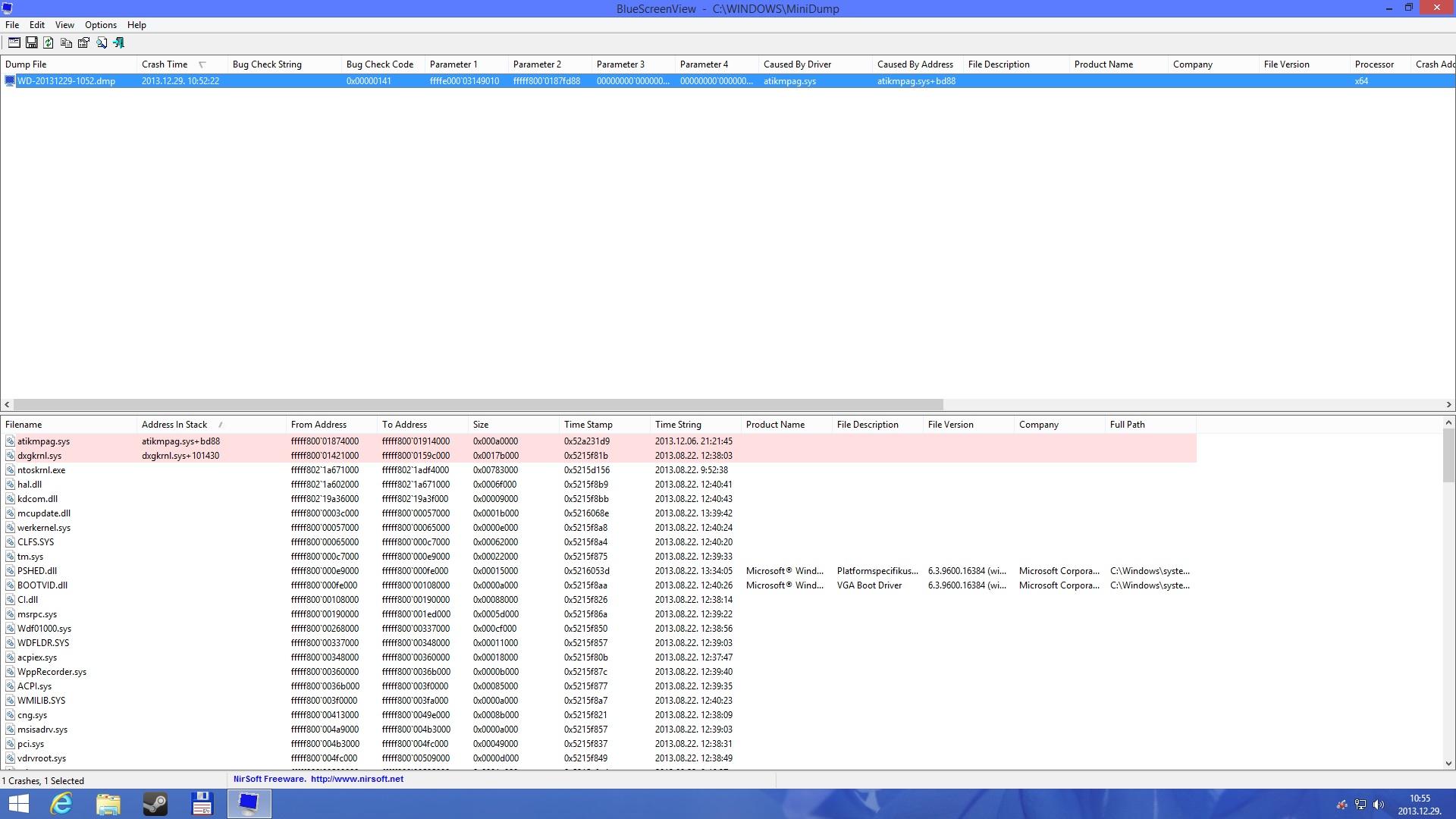Select the Wdf01000.sys row
The height and width of the screenshot is (819, 1456).
click(598, 629)
